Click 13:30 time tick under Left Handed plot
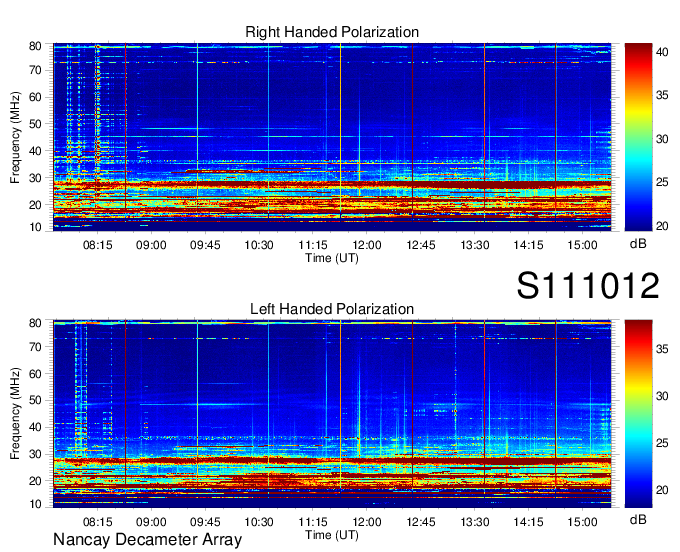The width and height of the screenshot is (680, 552). (474, 522)
